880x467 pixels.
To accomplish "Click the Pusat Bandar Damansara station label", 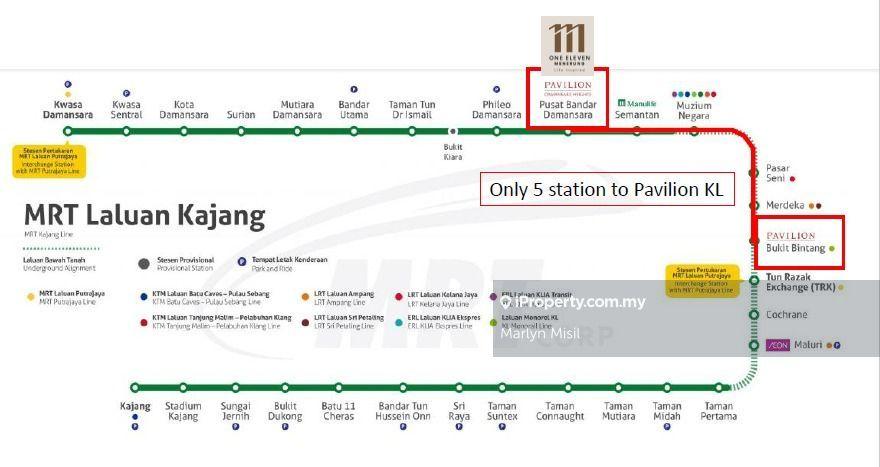I will pos(567,109).
